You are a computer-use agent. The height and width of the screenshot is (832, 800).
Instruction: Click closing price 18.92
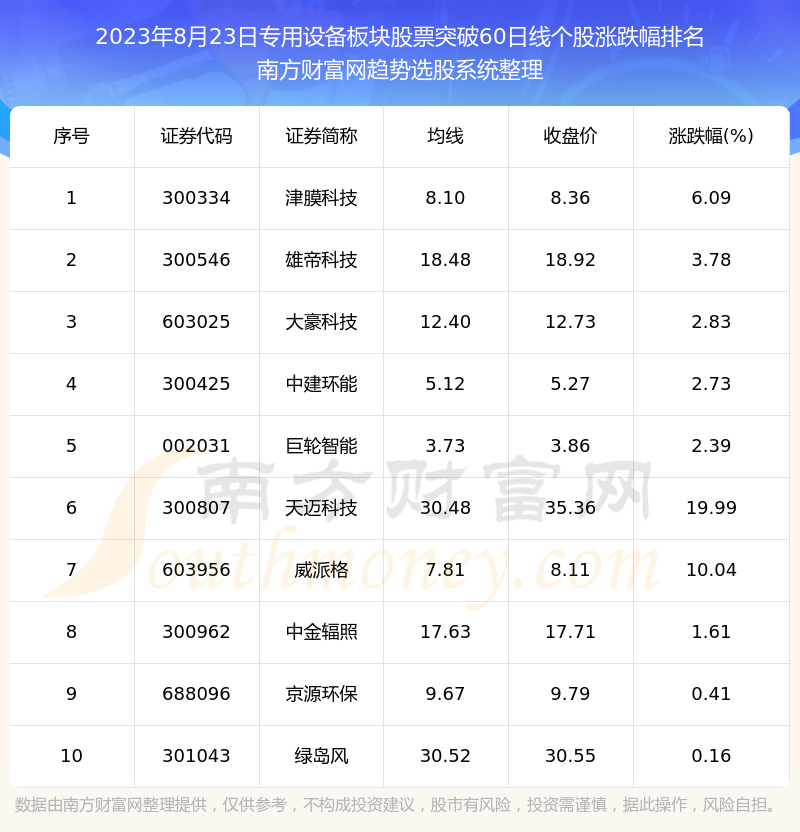(x=570, y=260)
